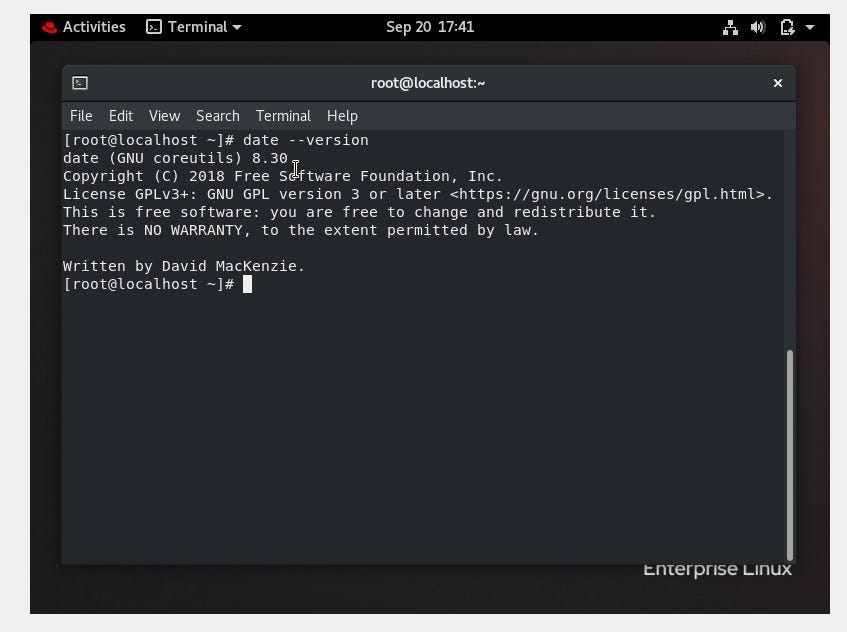Open the Activities overview
This screenshot has width=847, height=632.
point(95,27)
